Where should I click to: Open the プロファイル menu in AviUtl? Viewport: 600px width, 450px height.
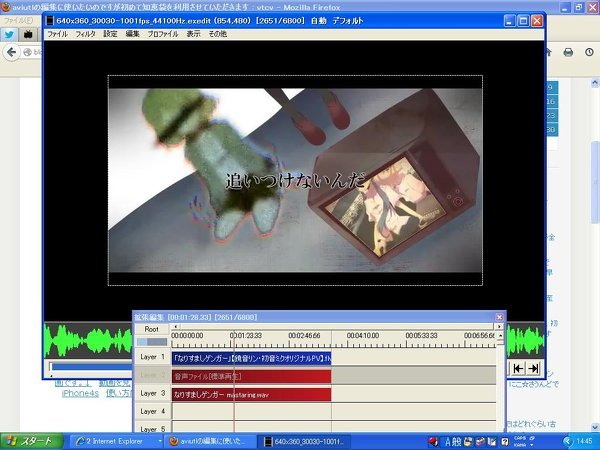click(x=163, y=34)
